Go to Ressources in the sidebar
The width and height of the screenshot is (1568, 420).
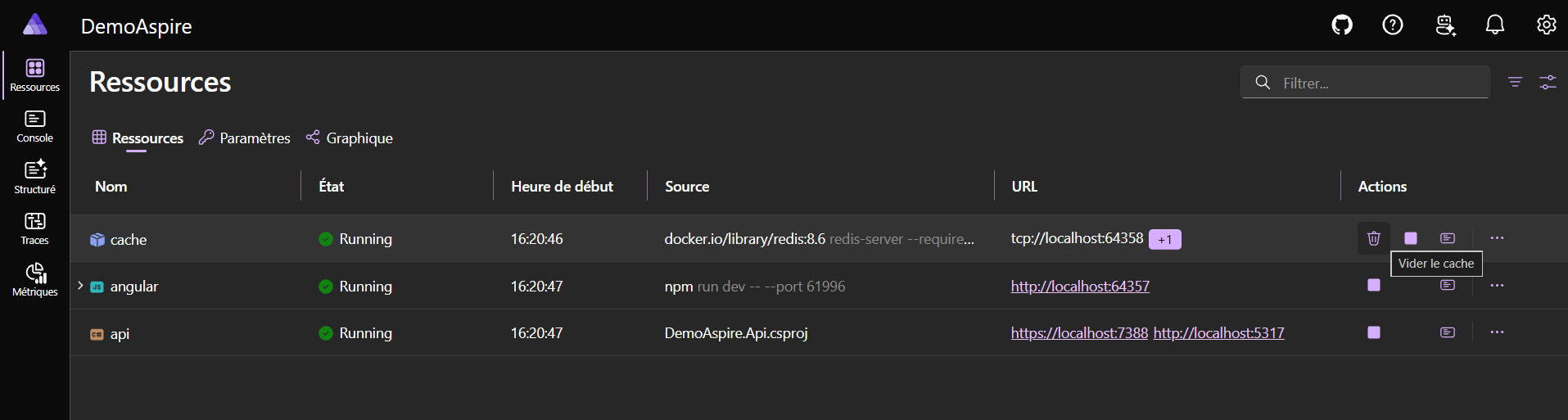(35, 75)
